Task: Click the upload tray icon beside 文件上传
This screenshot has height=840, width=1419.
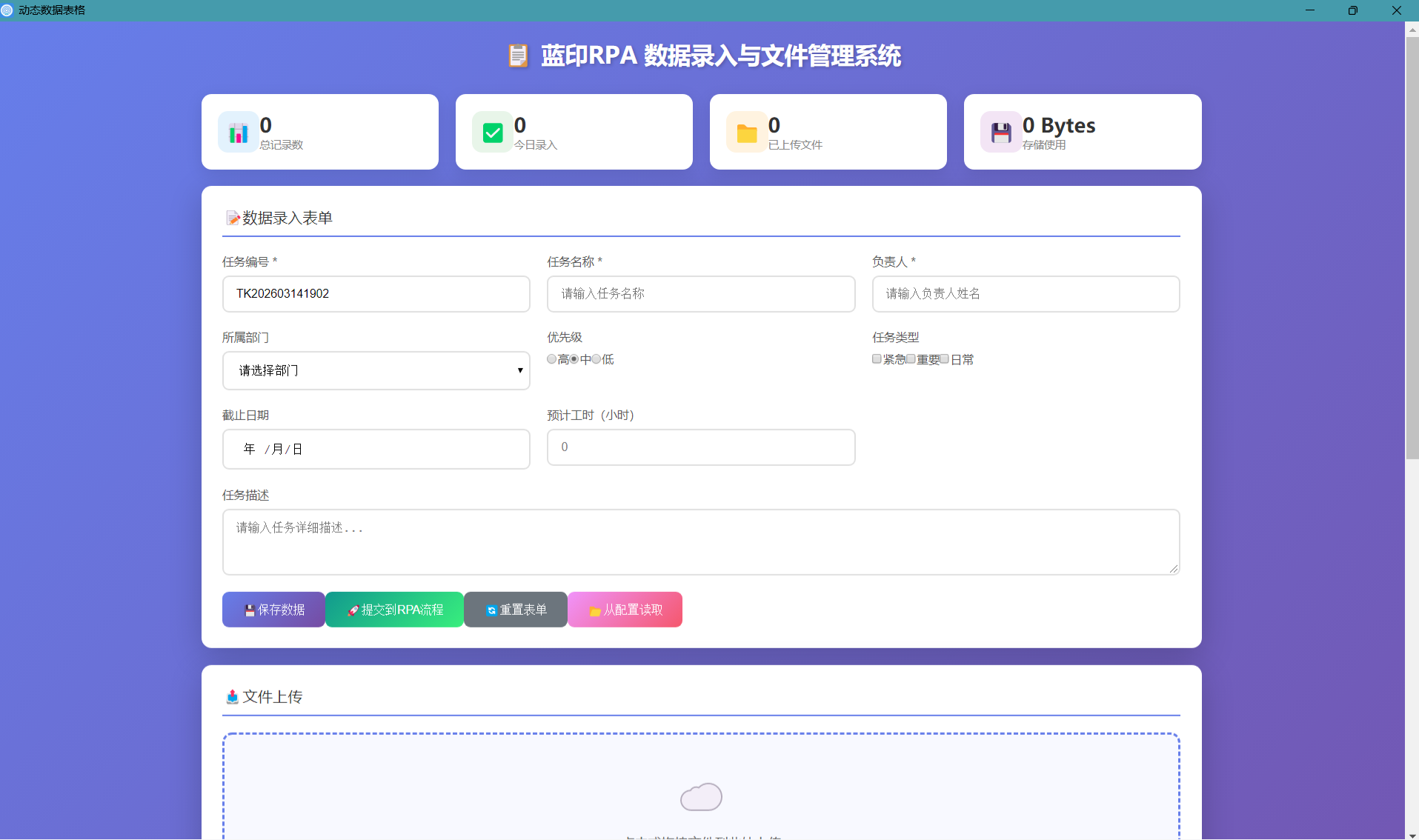Action: point(232,696)
